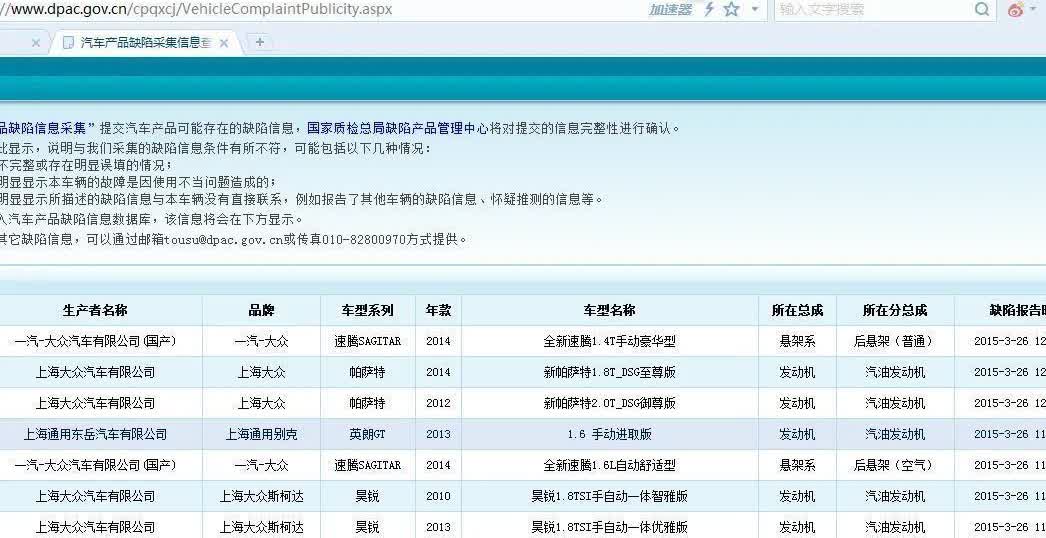Select the 汽车产品缺陷采集信息 tab
The image size is (1046, 538).
click(143, 43)
